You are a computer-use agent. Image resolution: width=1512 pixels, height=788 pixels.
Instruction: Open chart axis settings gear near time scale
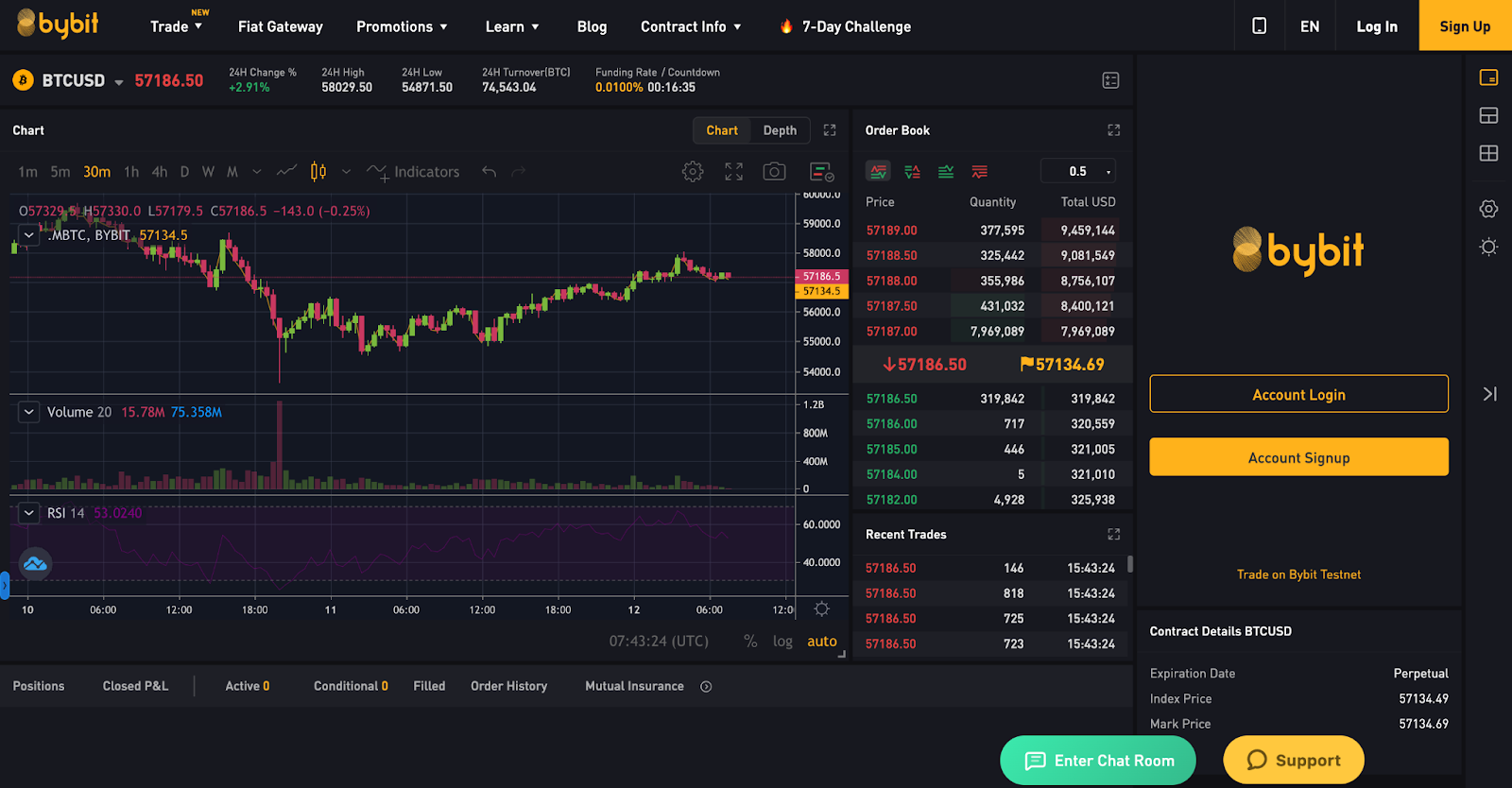click(x=822, y=609)
